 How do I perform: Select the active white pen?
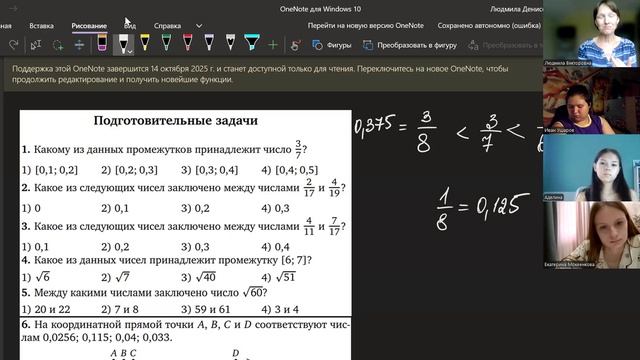[x=122, y=44]
